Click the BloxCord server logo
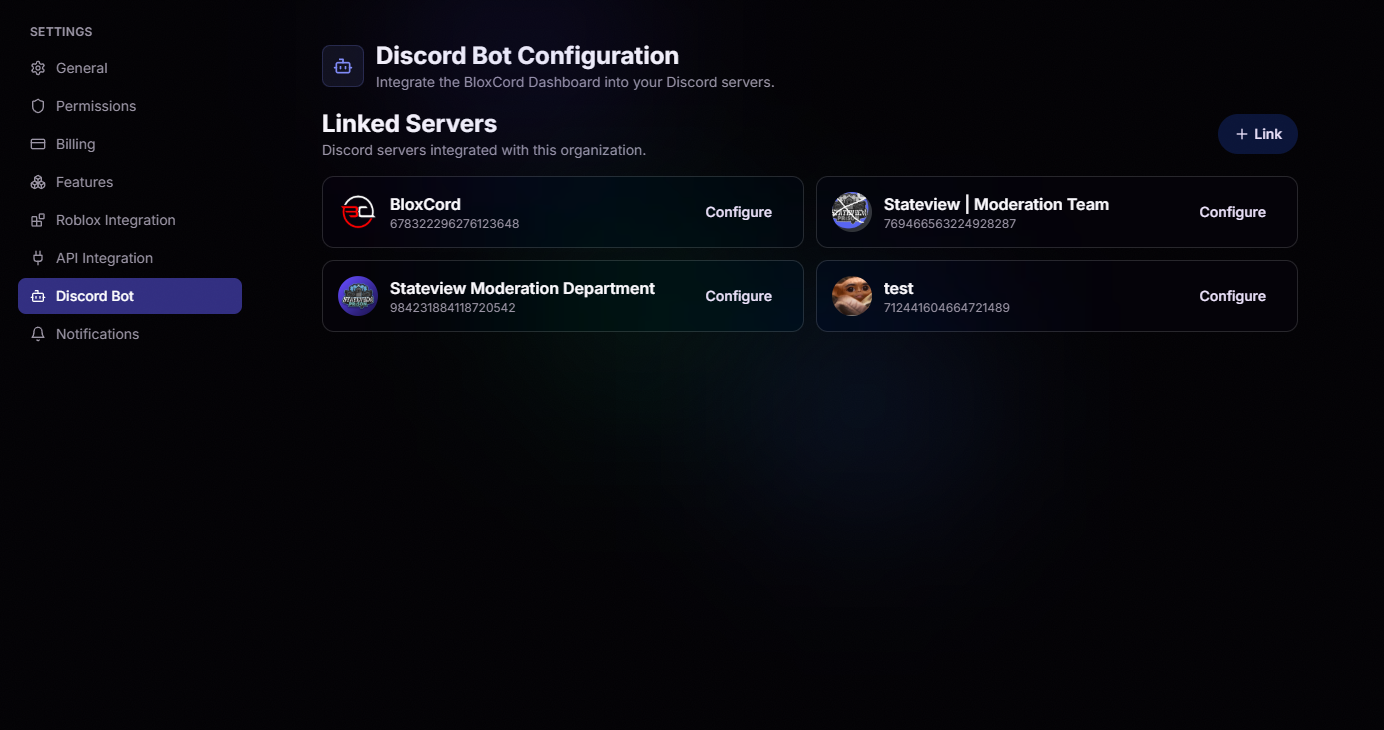The image size is (1384, 730). pos(358,212)
